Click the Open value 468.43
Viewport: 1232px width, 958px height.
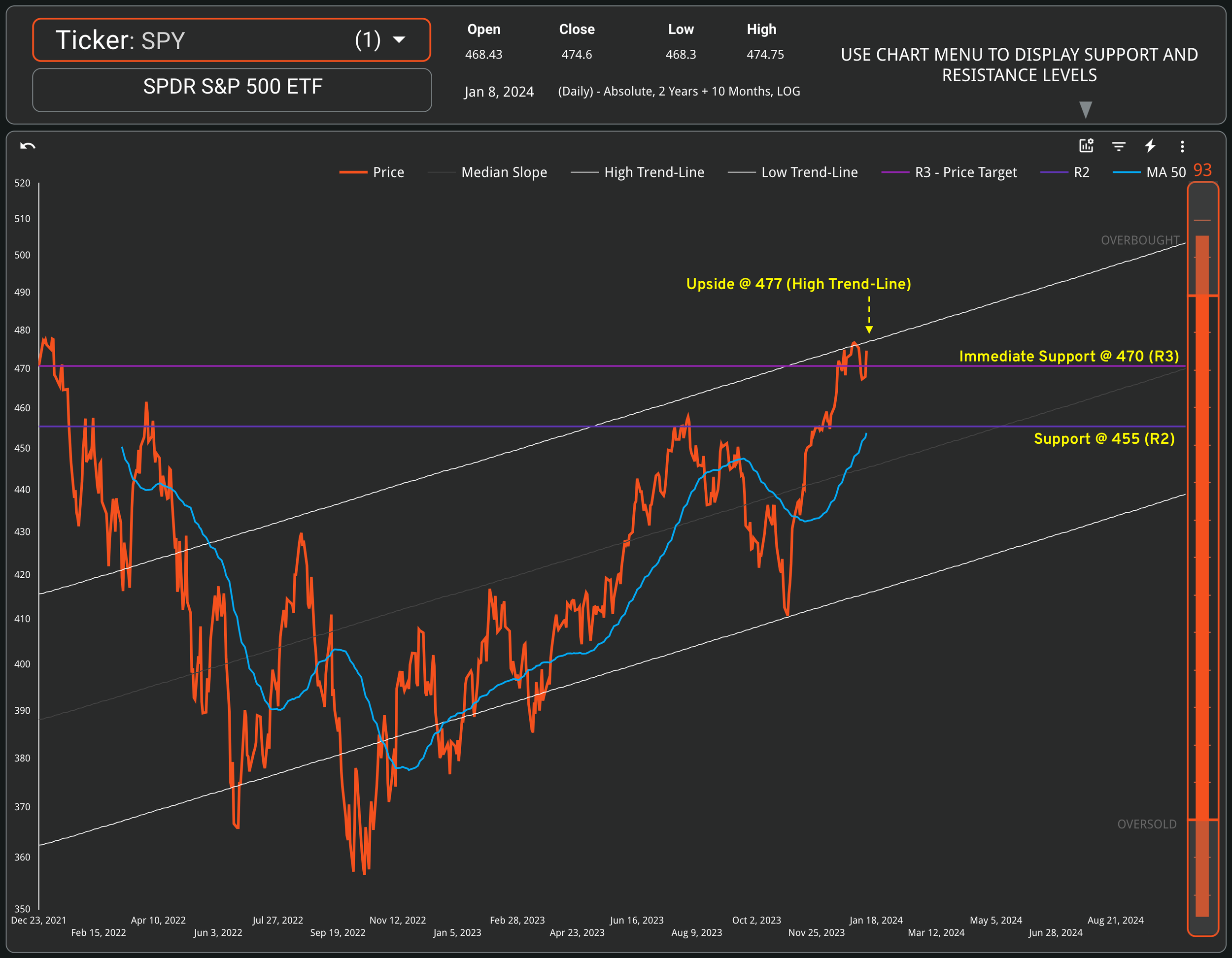tap(483, 55)
